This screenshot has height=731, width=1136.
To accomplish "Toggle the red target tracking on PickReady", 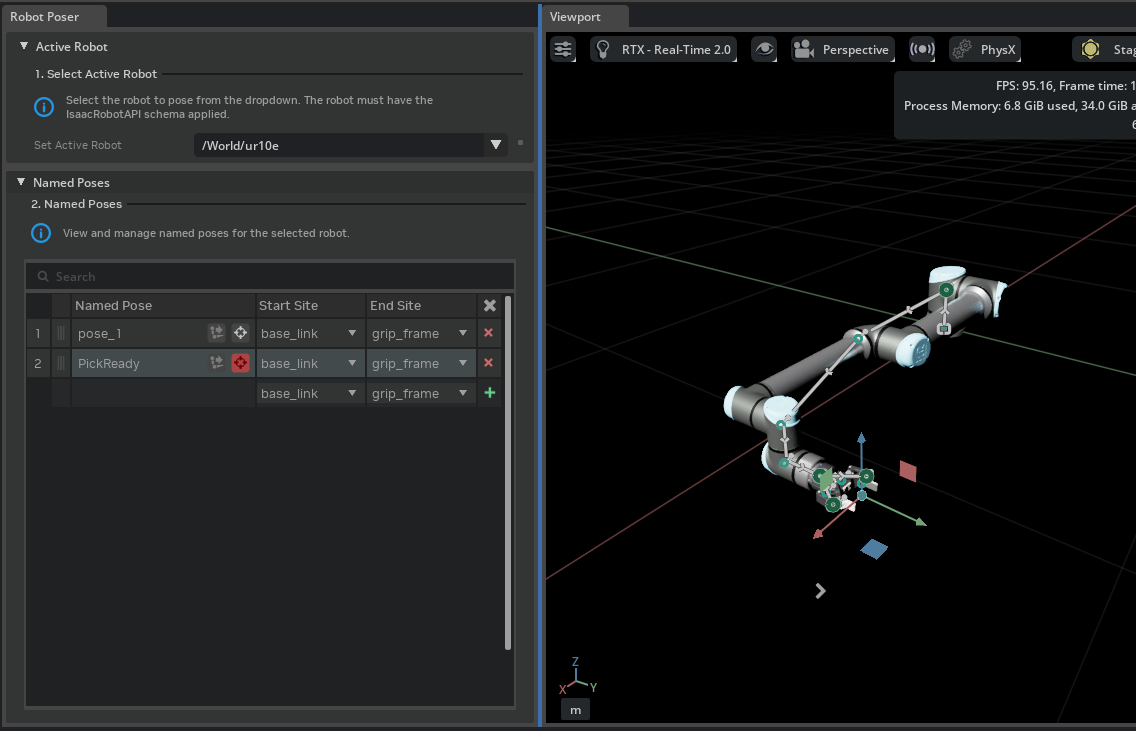I will (x=241, y=363).
